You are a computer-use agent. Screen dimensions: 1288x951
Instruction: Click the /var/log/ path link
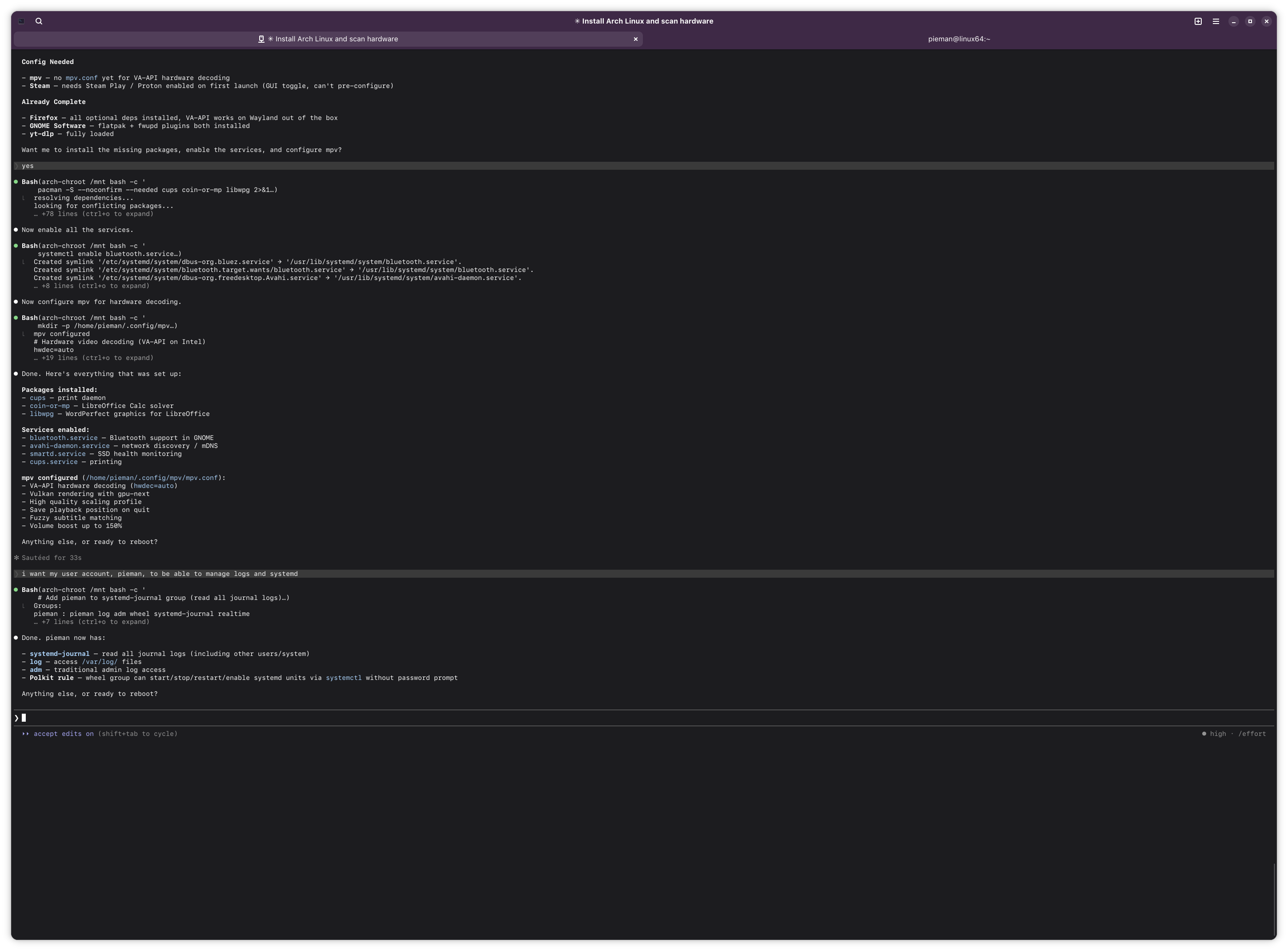tap(99, 662)
